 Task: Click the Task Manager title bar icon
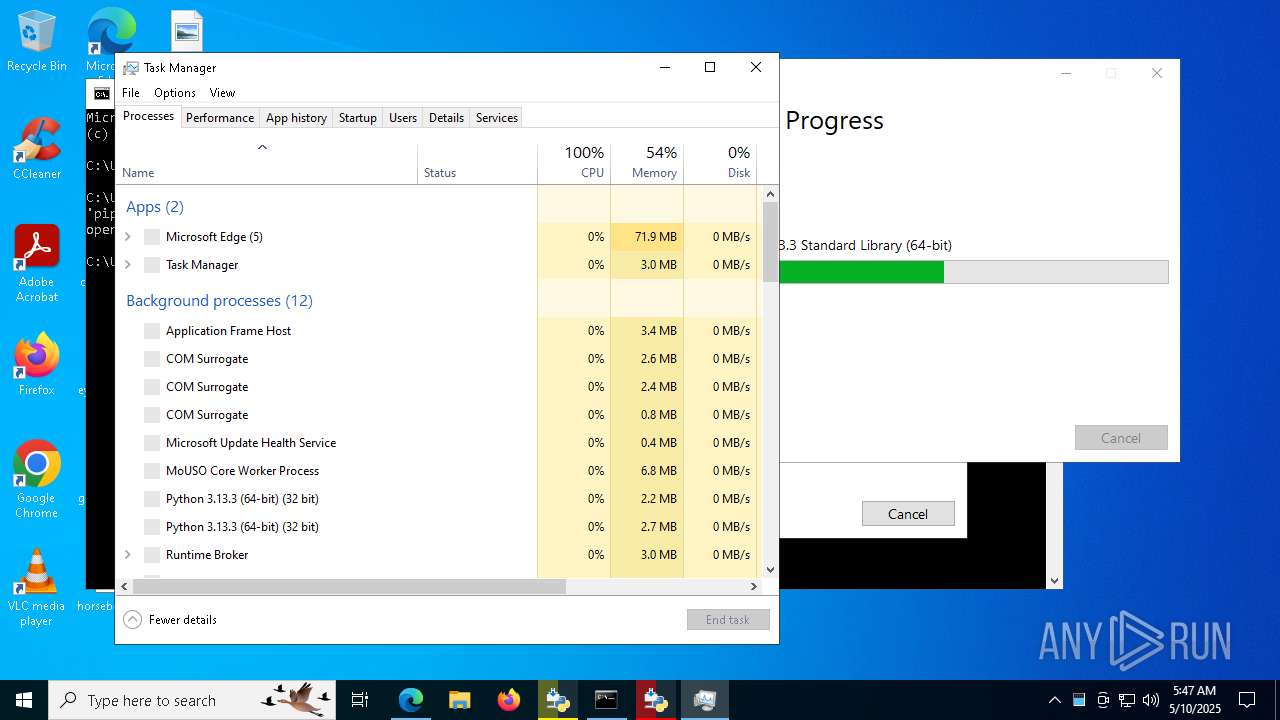click(131, 67)
